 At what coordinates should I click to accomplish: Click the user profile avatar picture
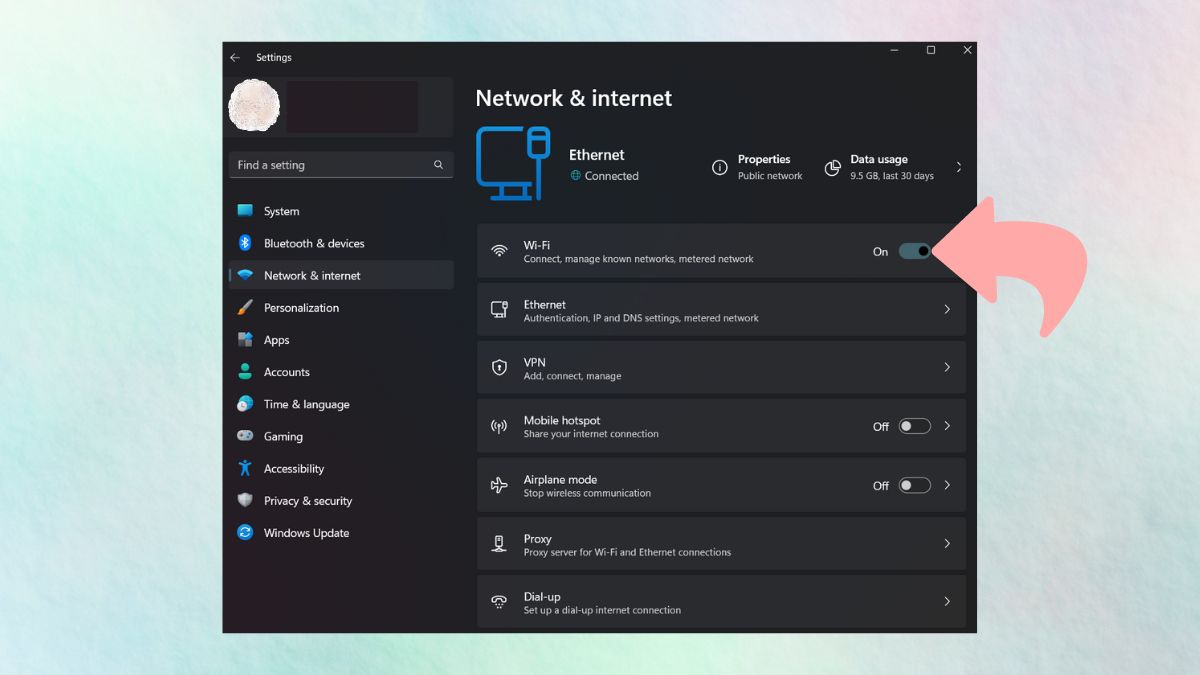click(x=254, y=106)
